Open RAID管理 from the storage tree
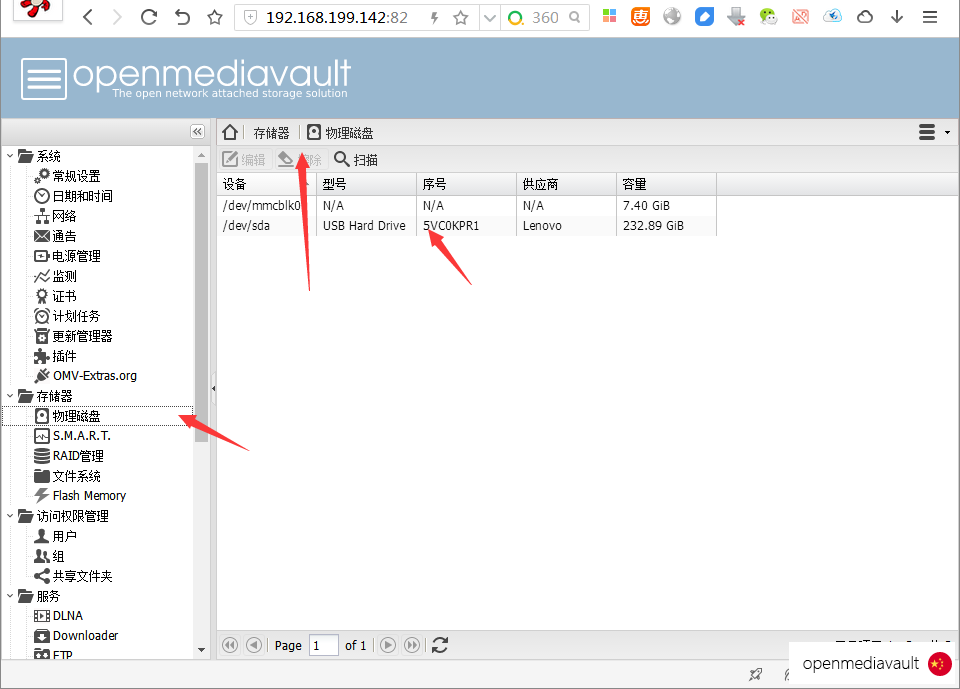The width and height of the screenshot is (960, 689). pyautogui.click(x=77, y=456)
